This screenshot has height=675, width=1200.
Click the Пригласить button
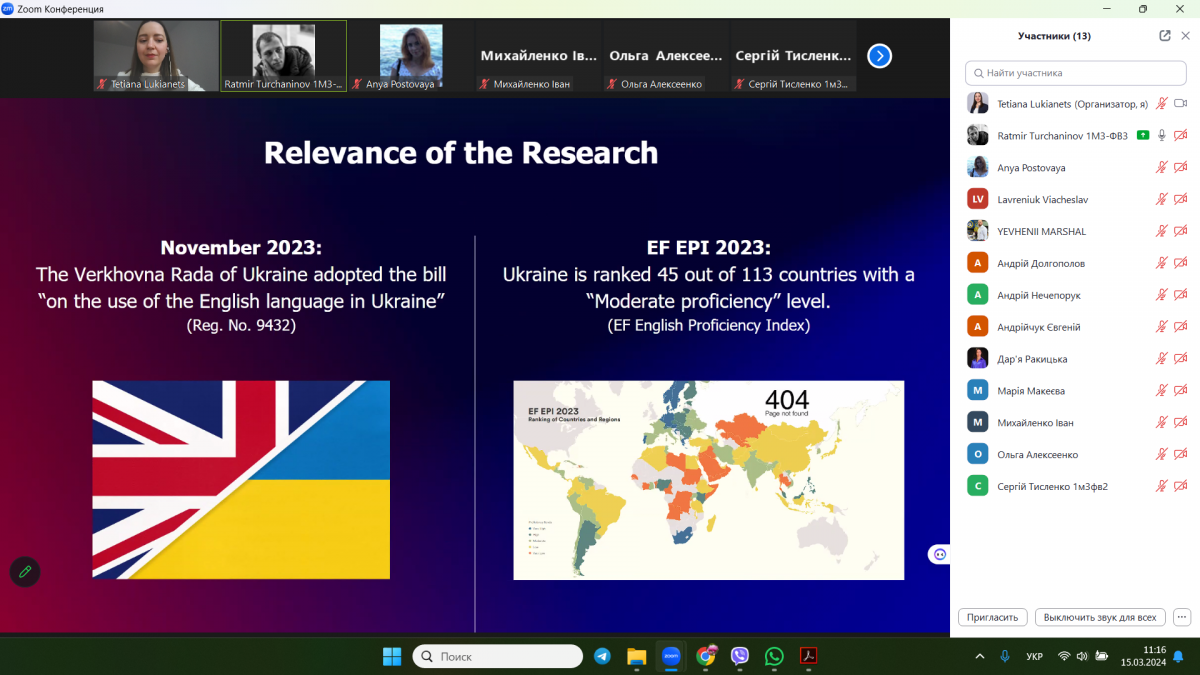(x=993, y=617)
